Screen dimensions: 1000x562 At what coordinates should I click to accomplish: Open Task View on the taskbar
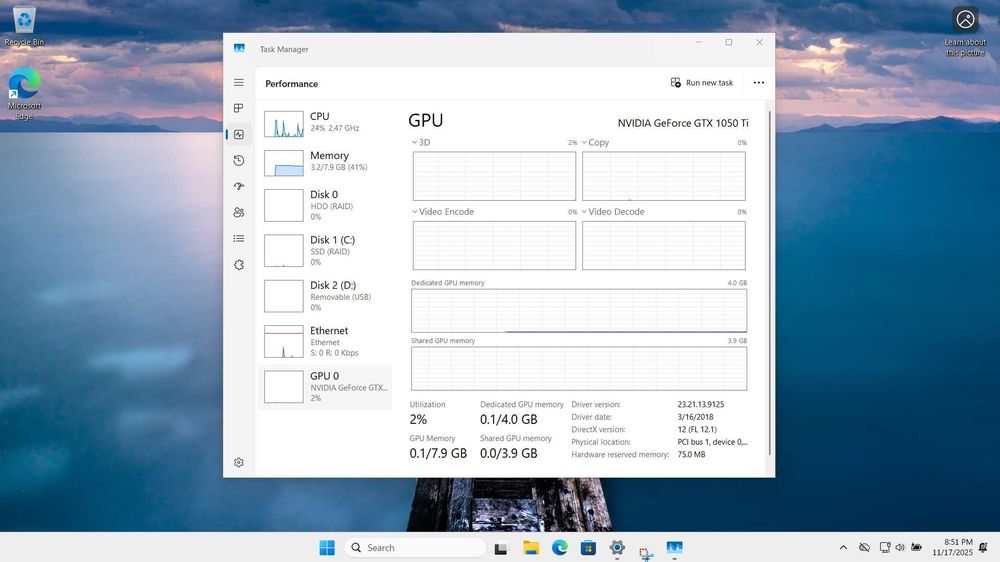501,548
